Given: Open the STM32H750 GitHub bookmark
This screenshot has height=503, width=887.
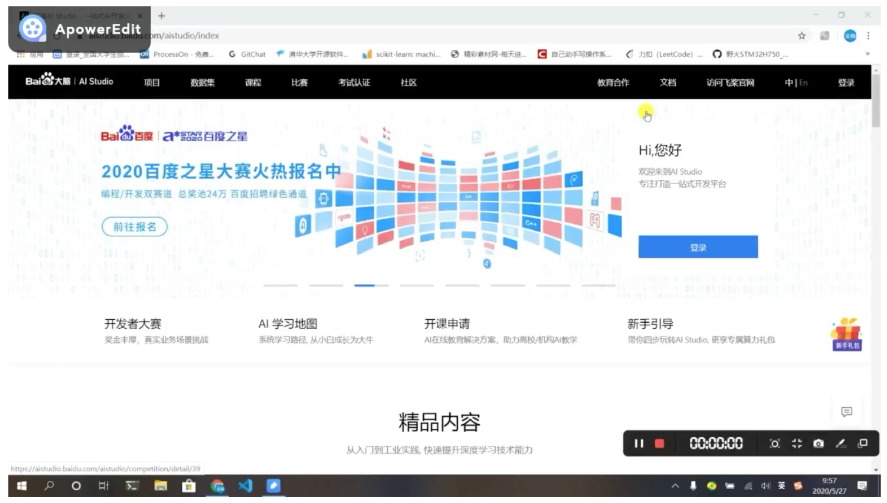Looking at the screenshot, I should [751, 54].
